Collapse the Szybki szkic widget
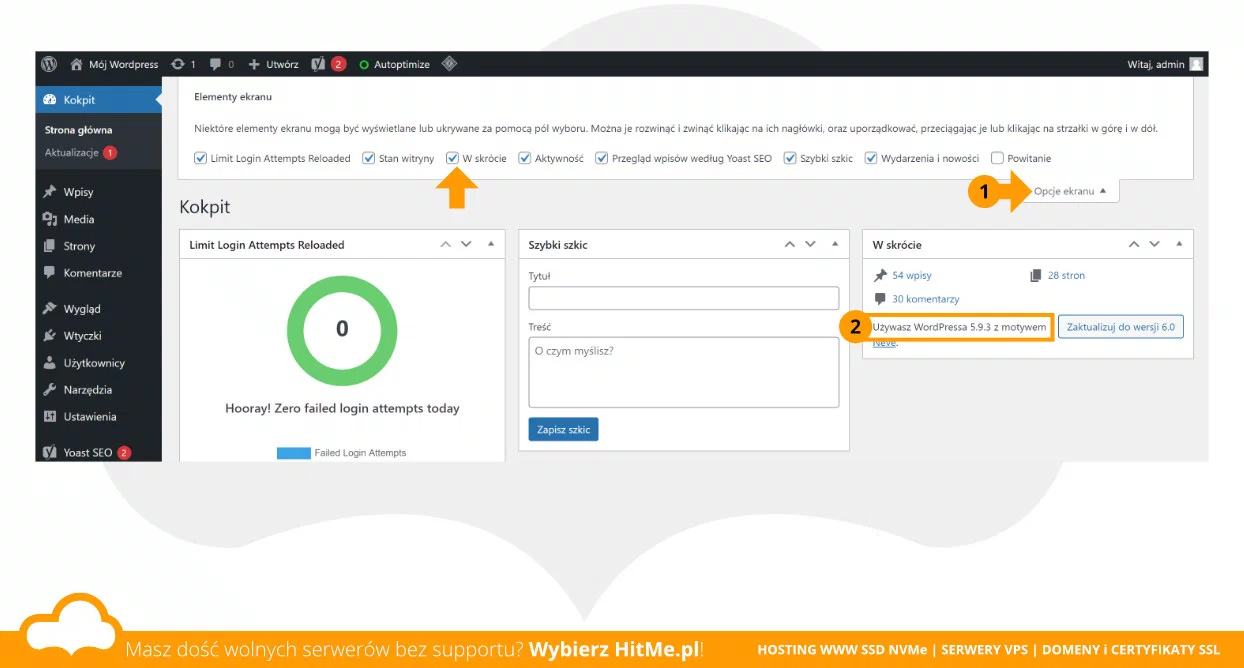This screenshot has width=1244, height=668. (834, 244)
